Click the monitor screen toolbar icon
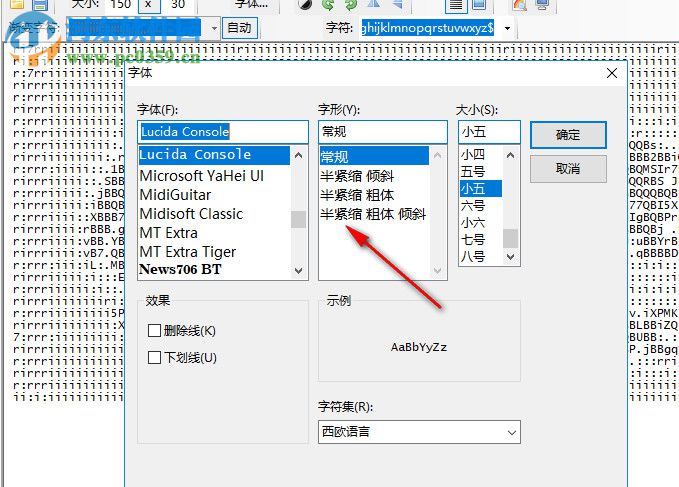Screen dimensions: 679x487 pos(543,5)
